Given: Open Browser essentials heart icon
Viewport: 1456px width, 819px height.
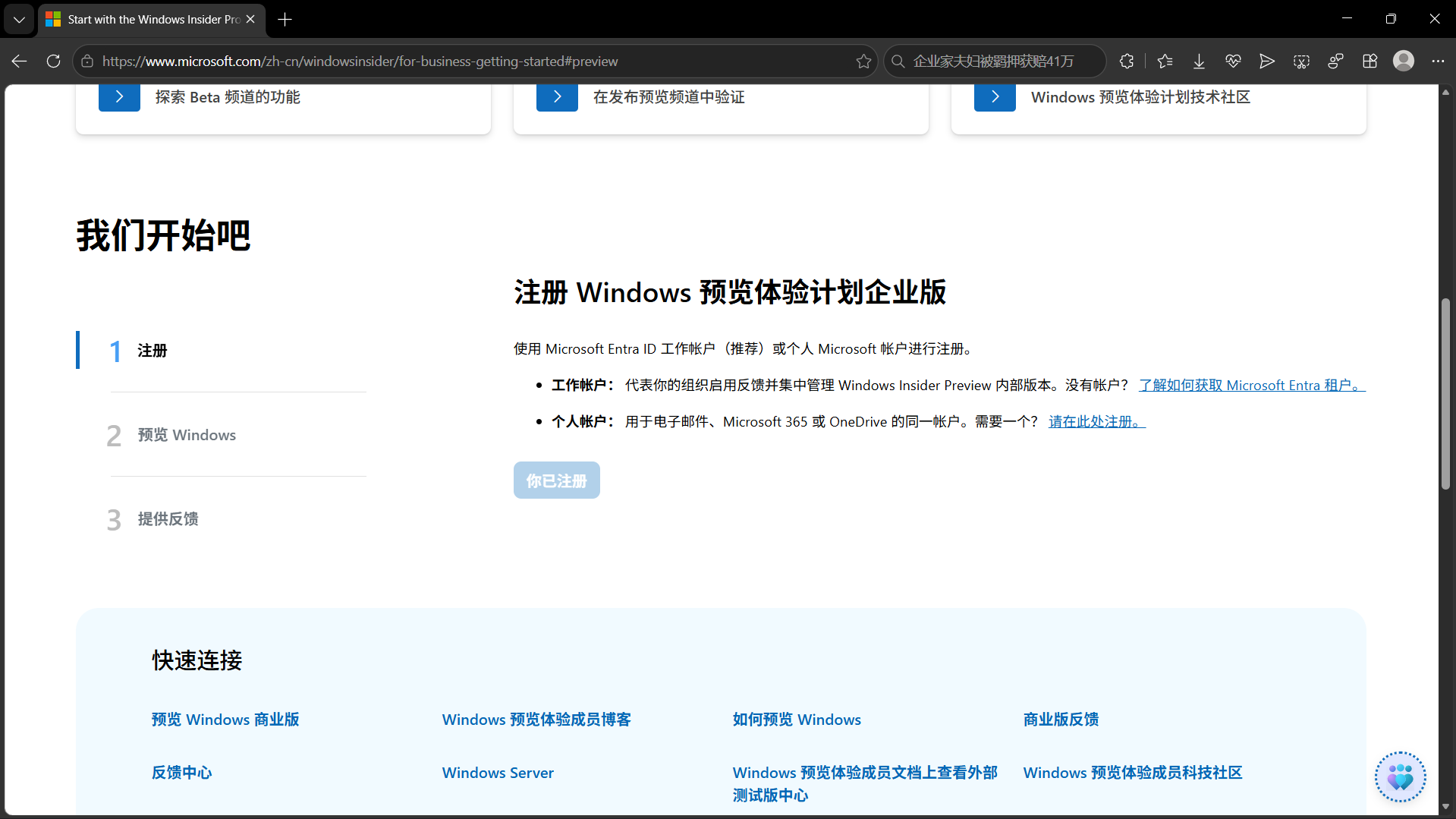Looking at the screenshot, I should [x=1233, y=61].
